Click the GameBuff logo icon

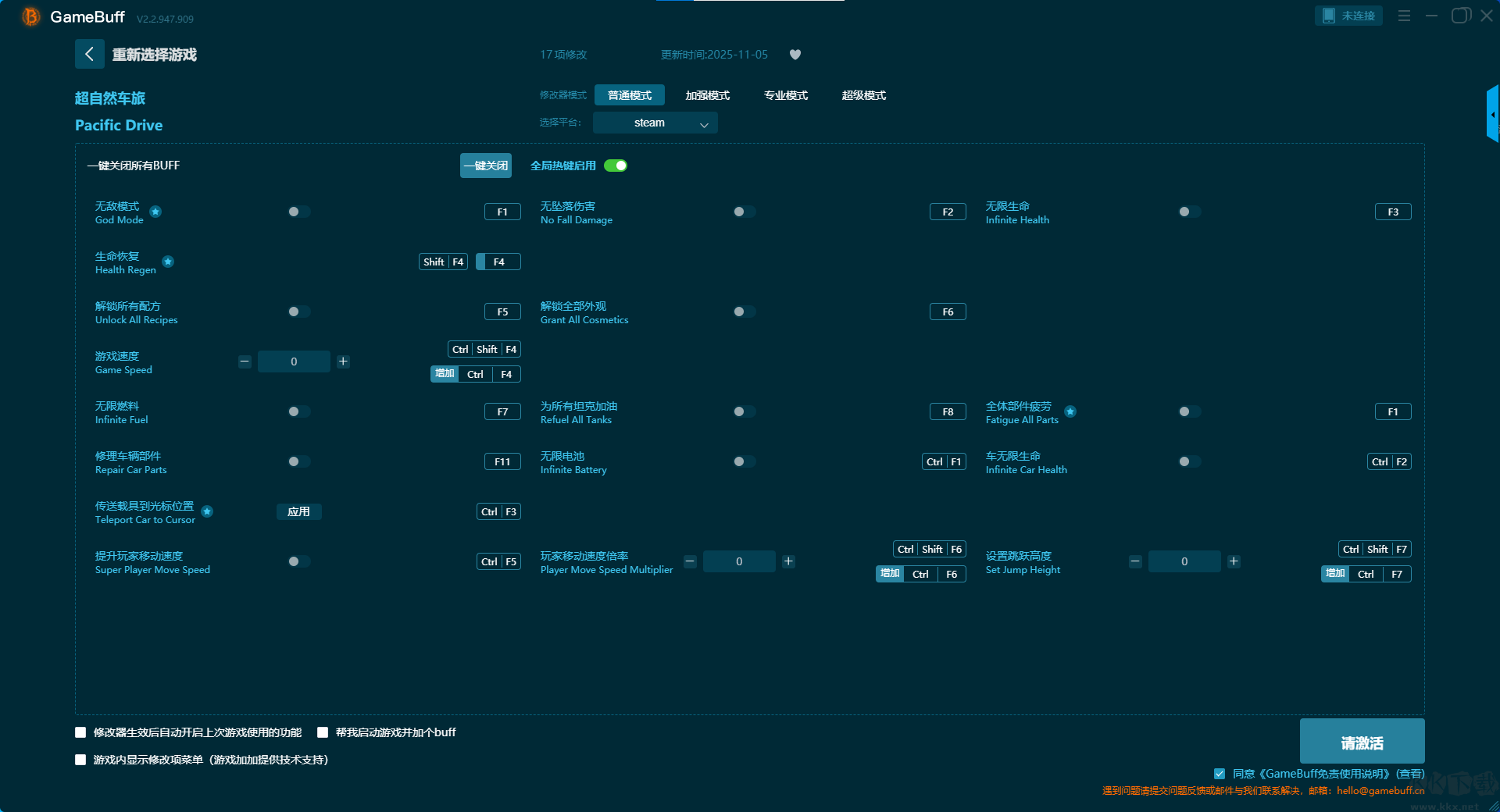pyautogui.click(x=30, y=16)
